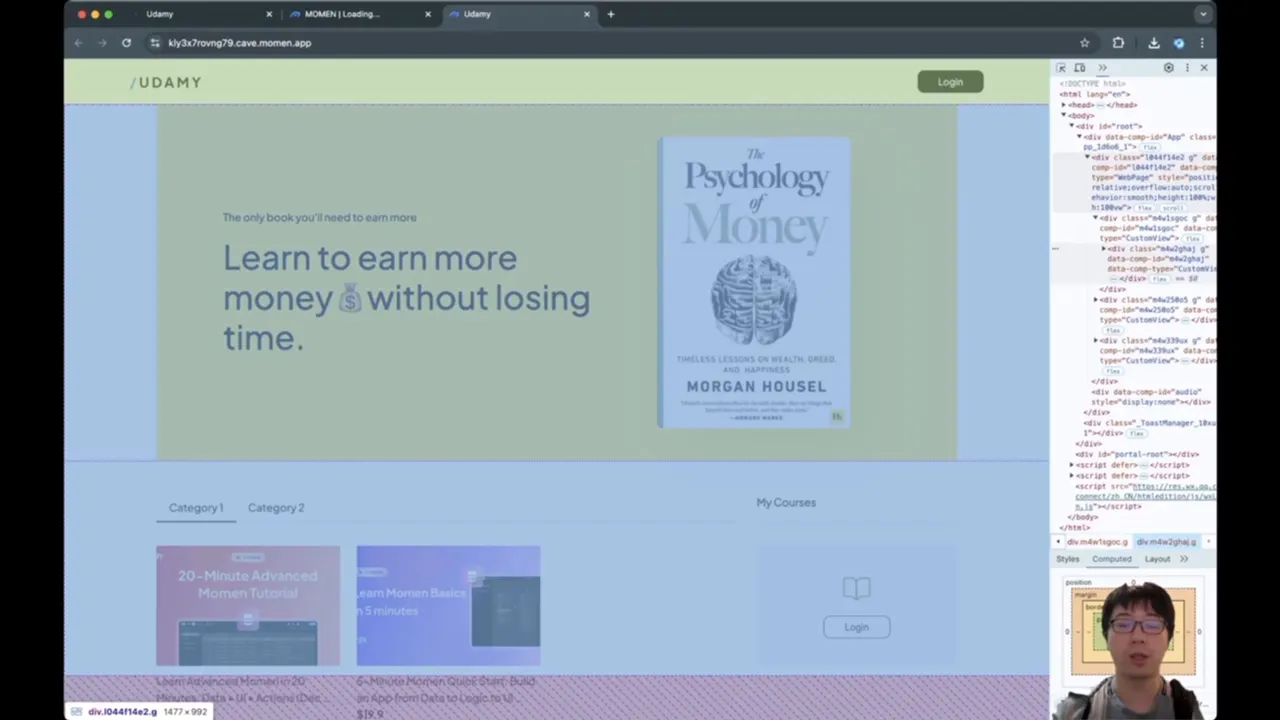Click the UDAMY logo
Screen dimensions: 1280x720
tap(166, 82)
